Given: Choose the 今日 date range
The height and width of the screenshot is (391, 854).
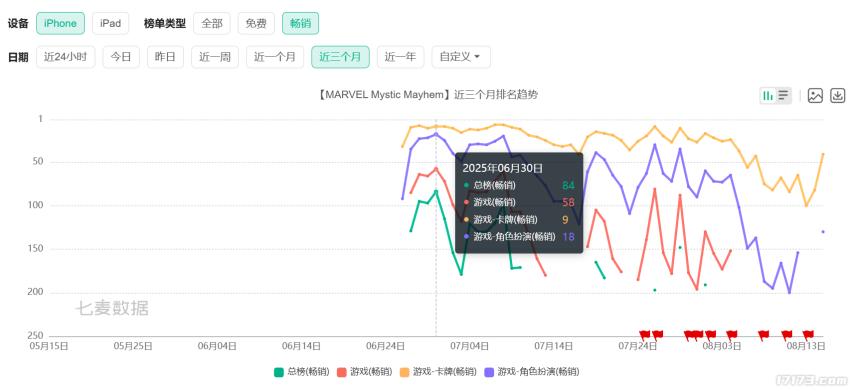Looking at the screenshot, I should pyautogui.click(x=121, y=57).
